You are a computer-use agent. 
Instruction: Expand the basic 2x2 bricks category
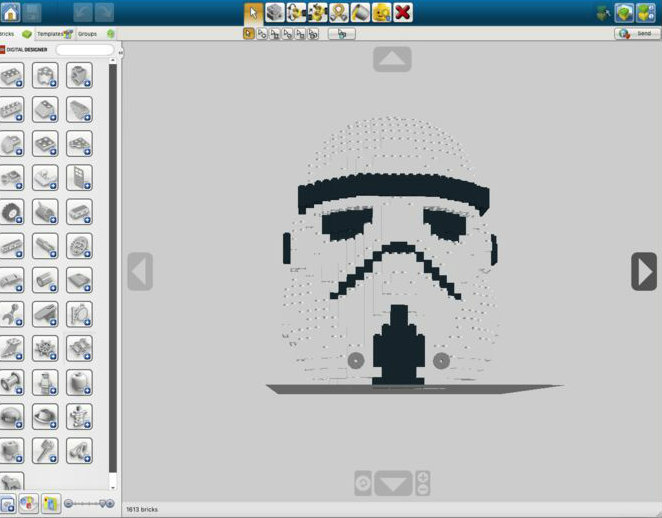tap(12, 75)
